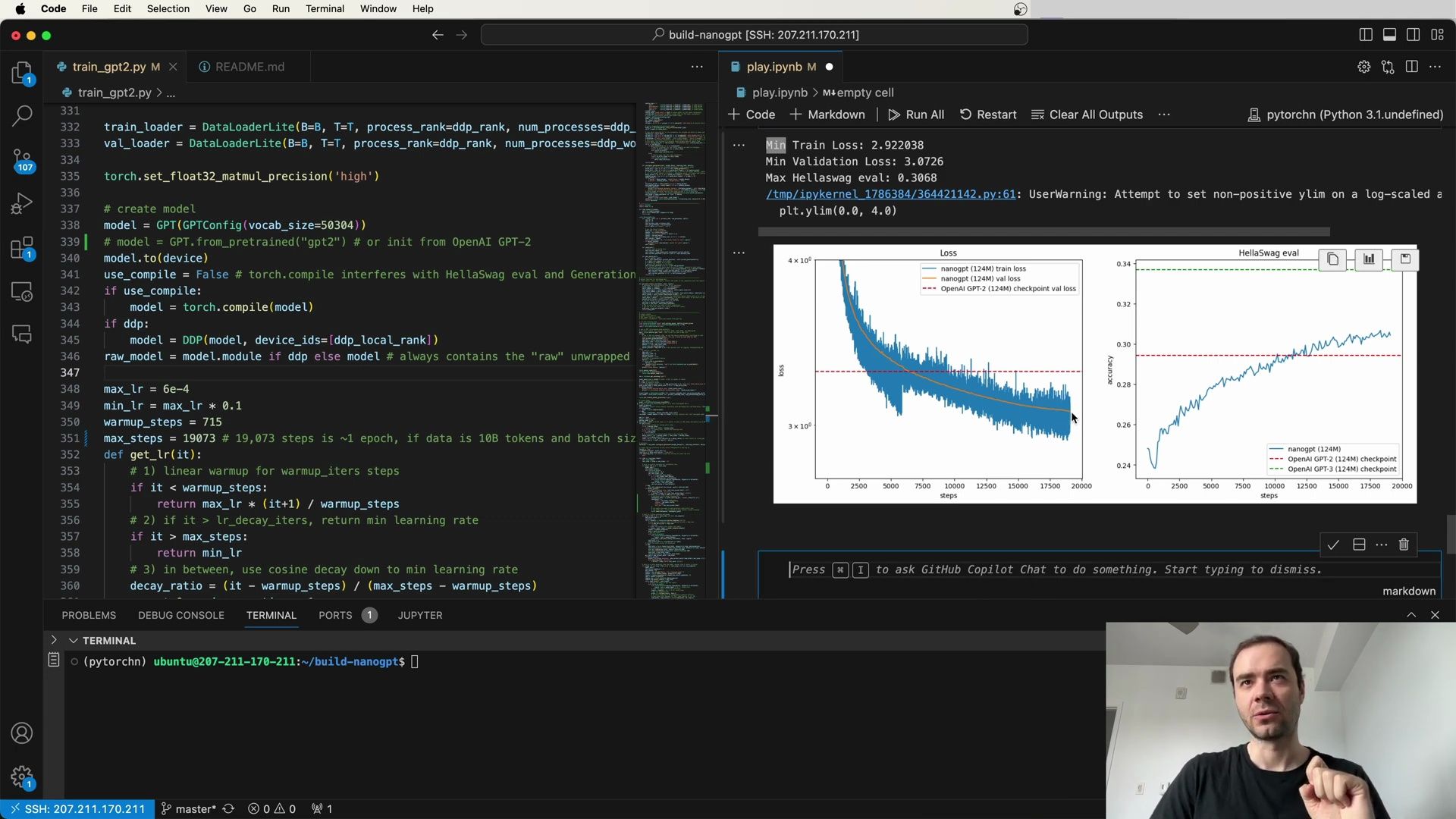Click Run All in notebook toolbar
Screen dimensions: 1456x819
point(917,113)
